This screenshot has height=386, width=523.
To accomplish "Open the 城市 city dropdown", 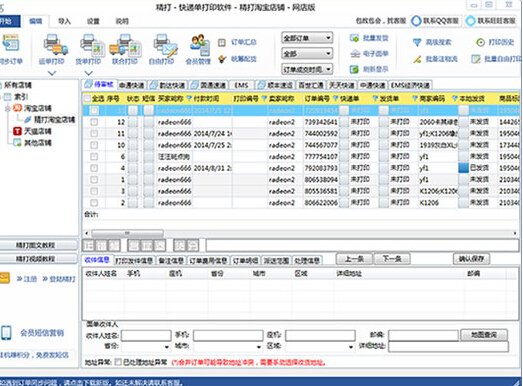I will (227, 347).
